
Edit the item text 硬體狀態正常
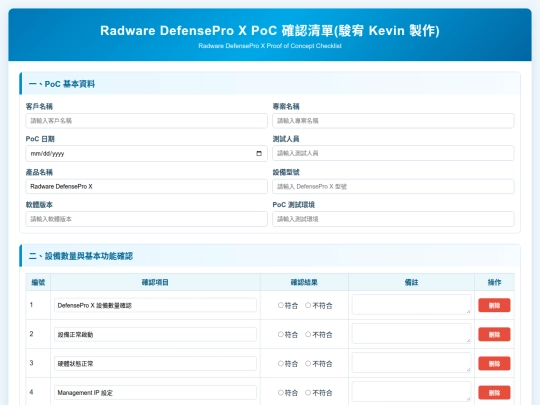pyautogui.click(x=155, y=363)
